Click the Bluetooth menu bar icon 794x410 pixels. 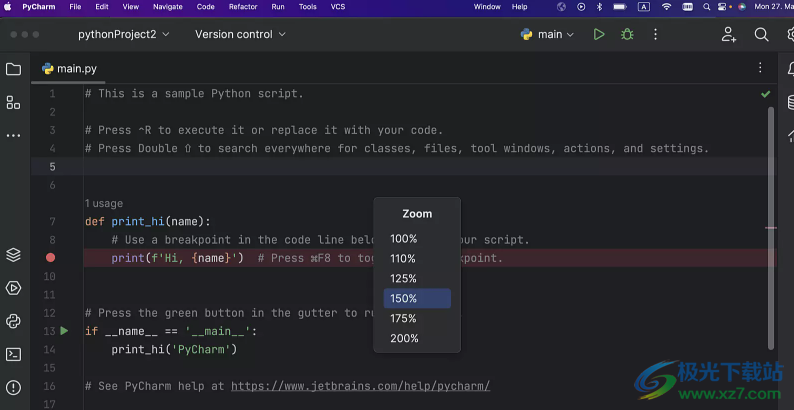(x=599, y=7)
